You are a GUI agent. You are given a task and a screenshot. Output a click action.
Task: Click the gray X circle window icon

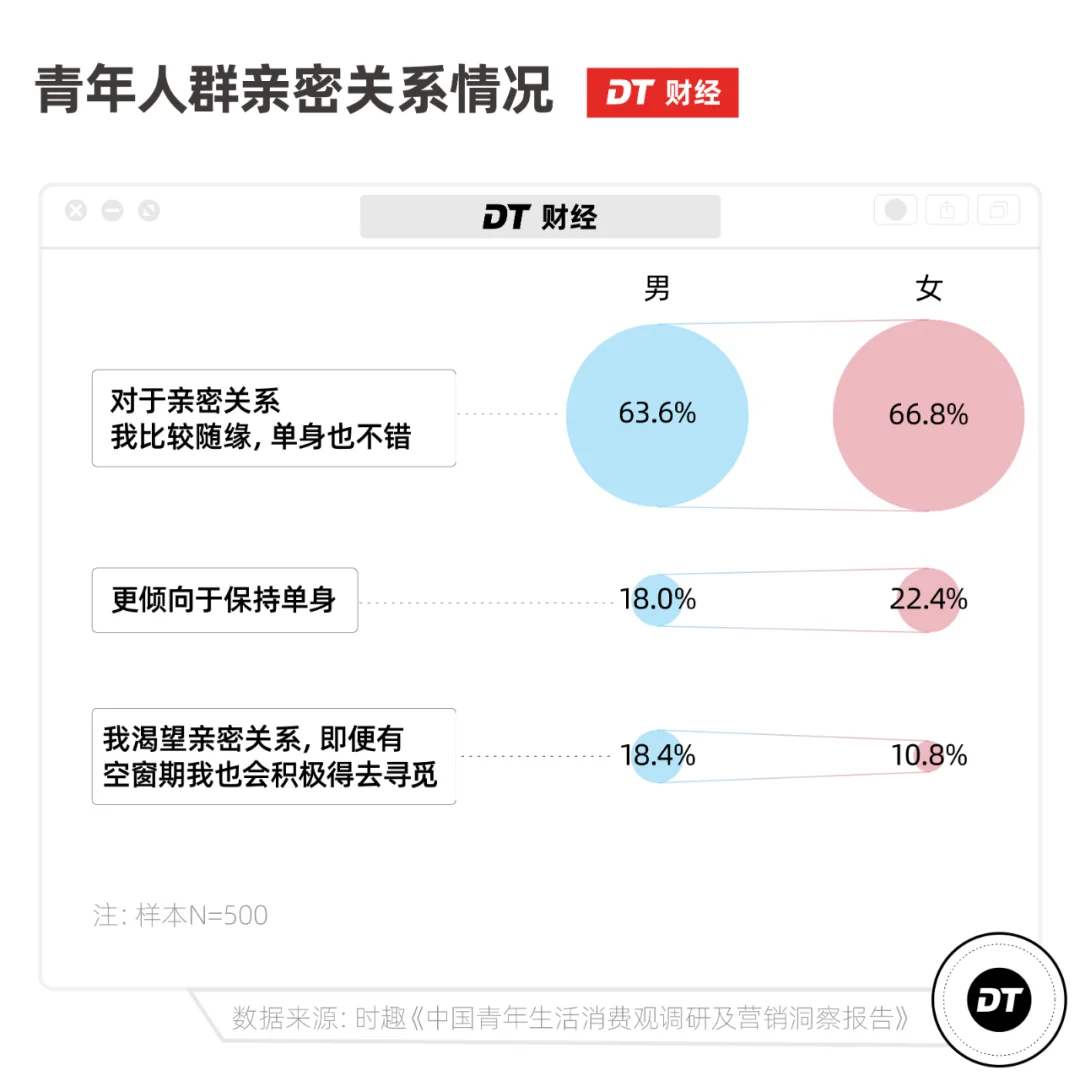(x=76, y=211)
